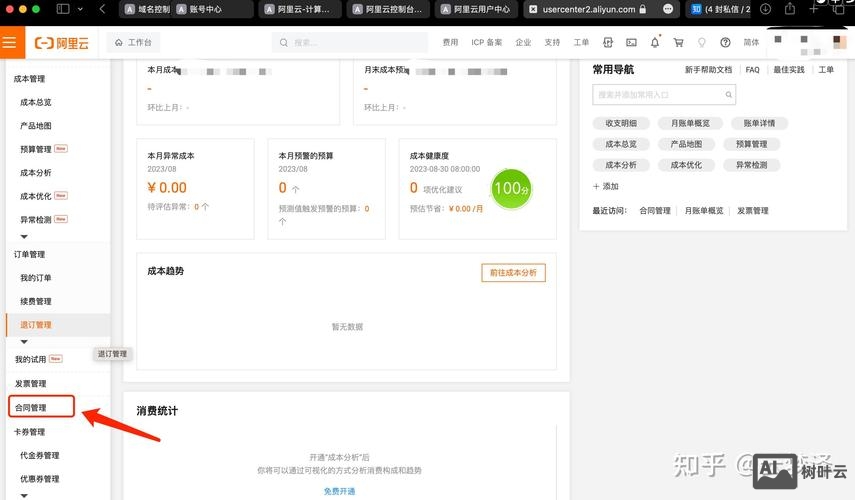Open the shopping cart icon
Viewport: 855px width, 500px height.
[x=678, y=43]
